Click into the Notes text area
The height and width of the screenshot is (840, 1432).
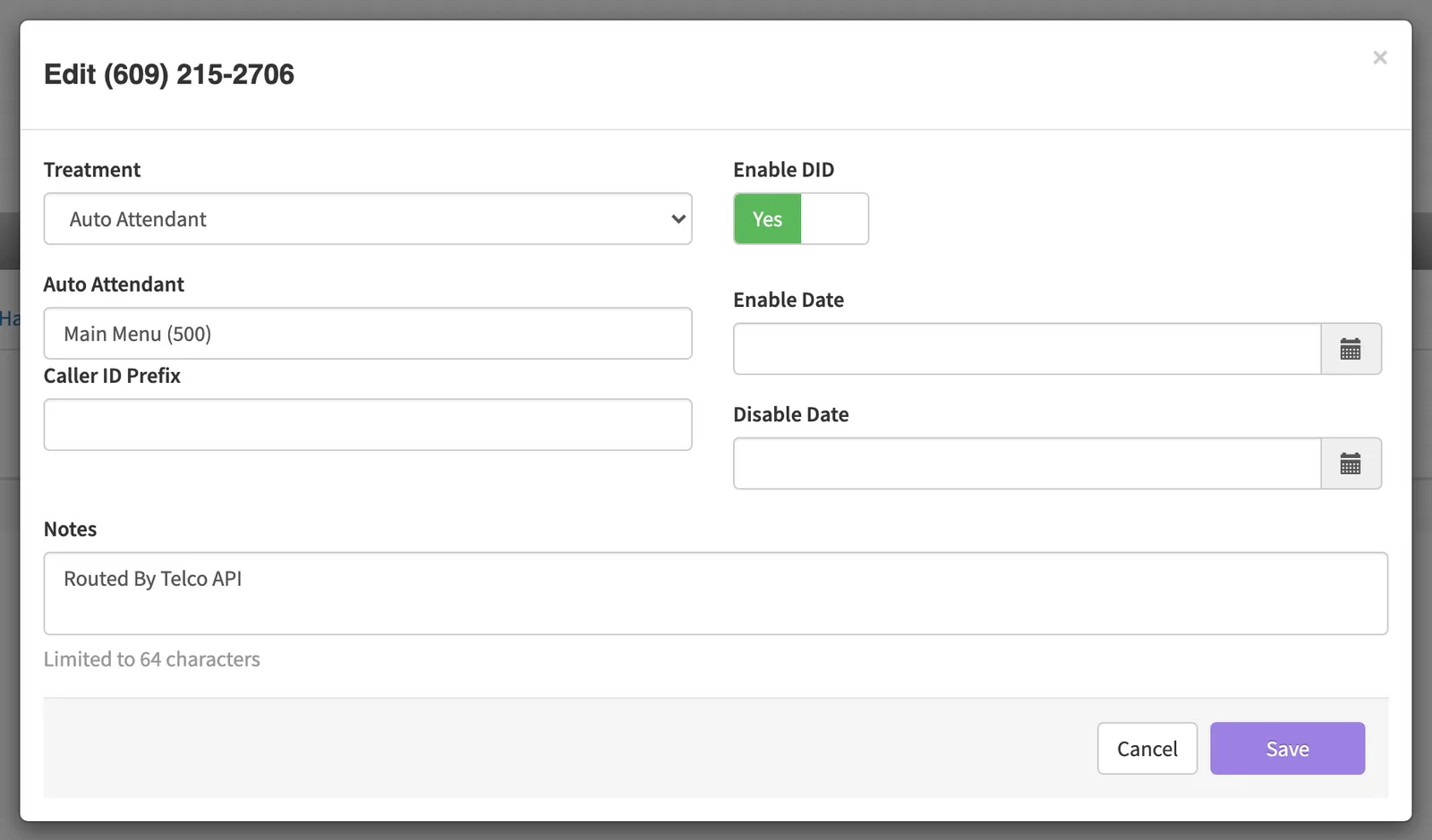(x=716, y=594)
